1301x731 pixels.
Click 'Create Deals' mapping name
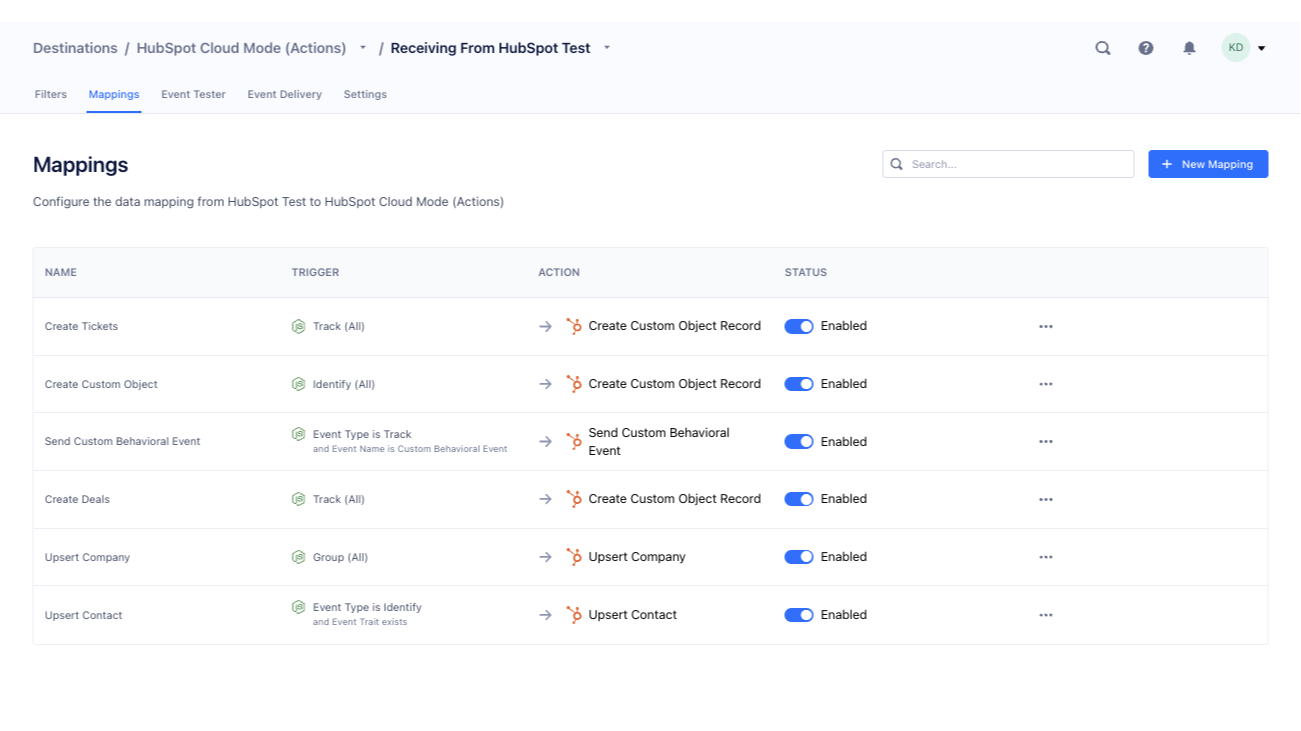(77, 499)
